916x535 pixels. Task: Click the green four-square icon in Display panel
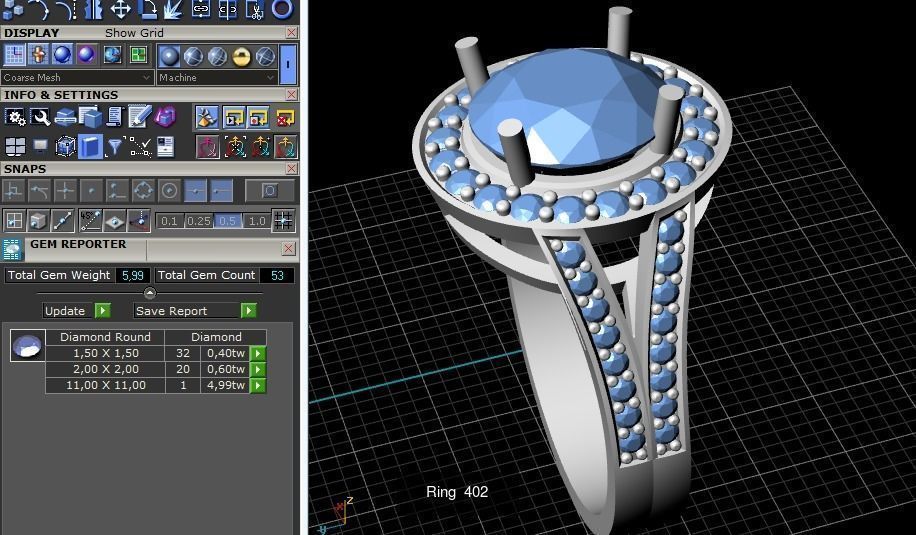pos(138,55)
